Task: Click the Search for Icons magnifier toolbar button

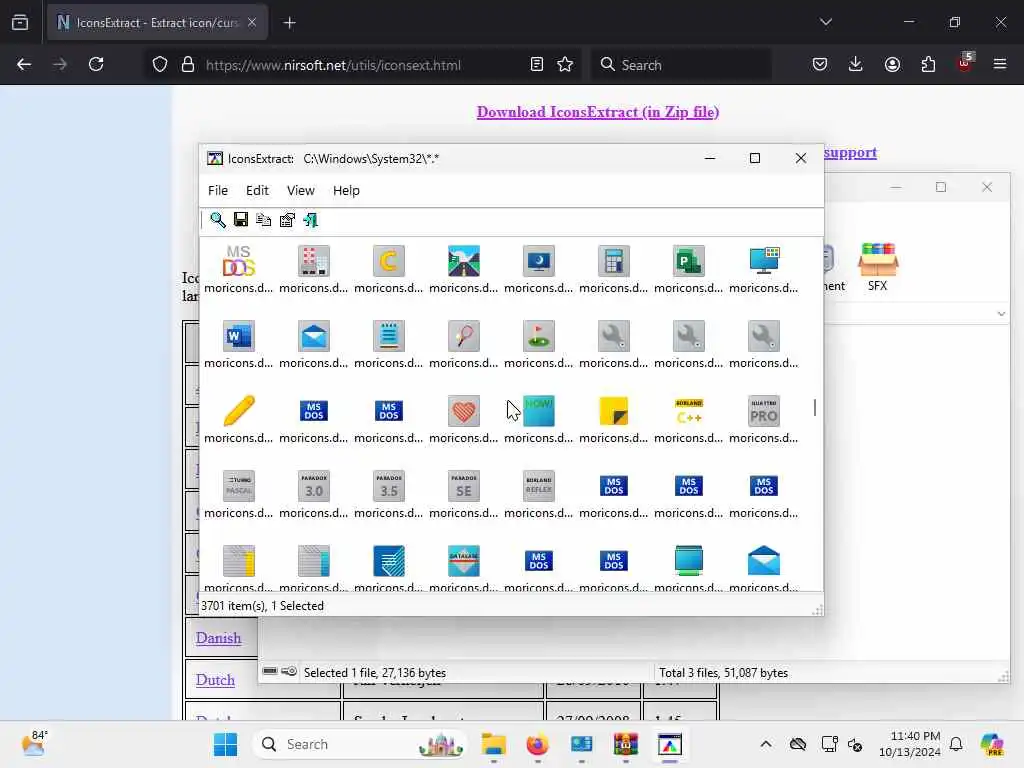Action: click(217, 220)
